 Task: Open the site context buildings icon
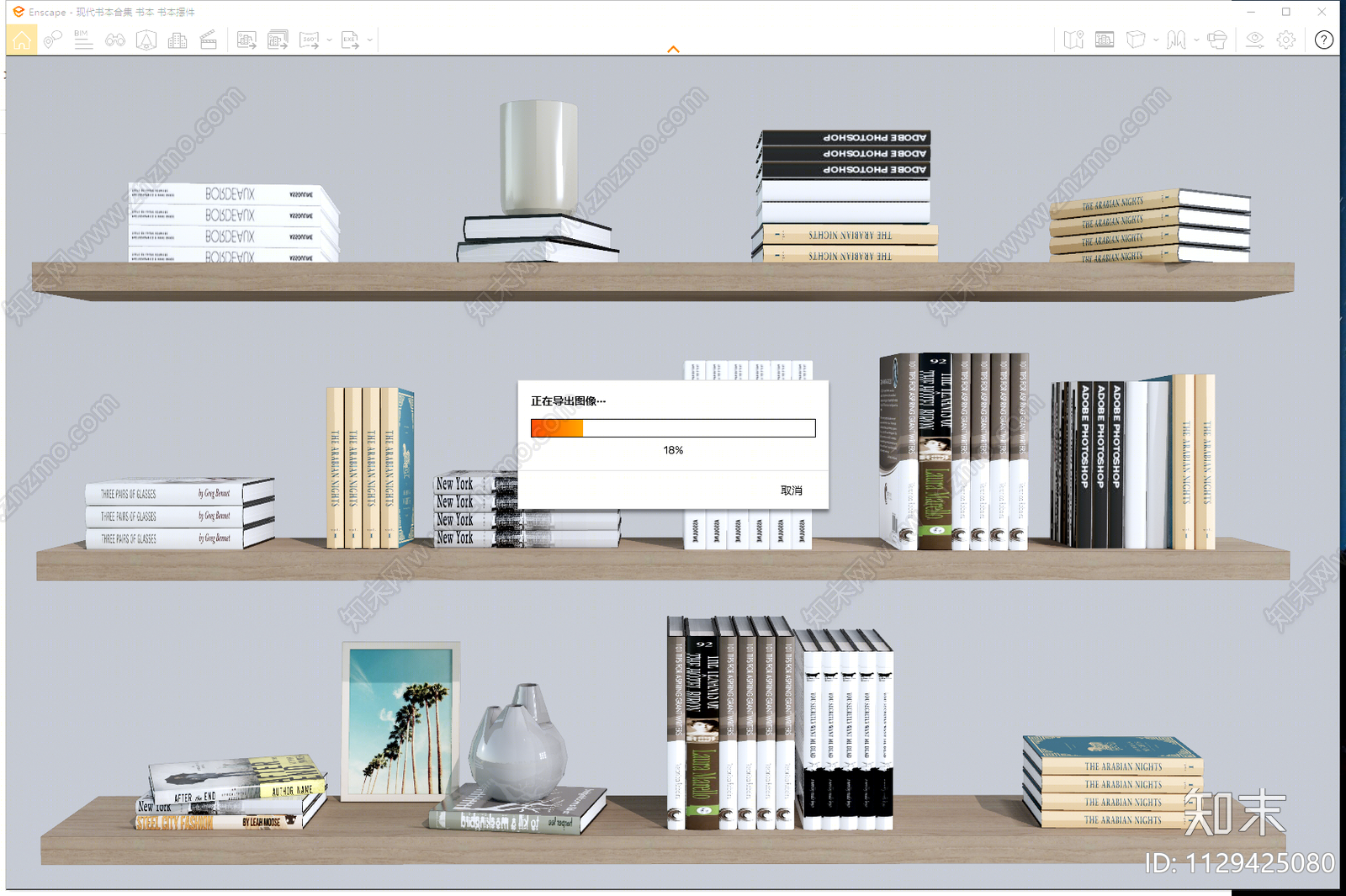click(178, 40)
